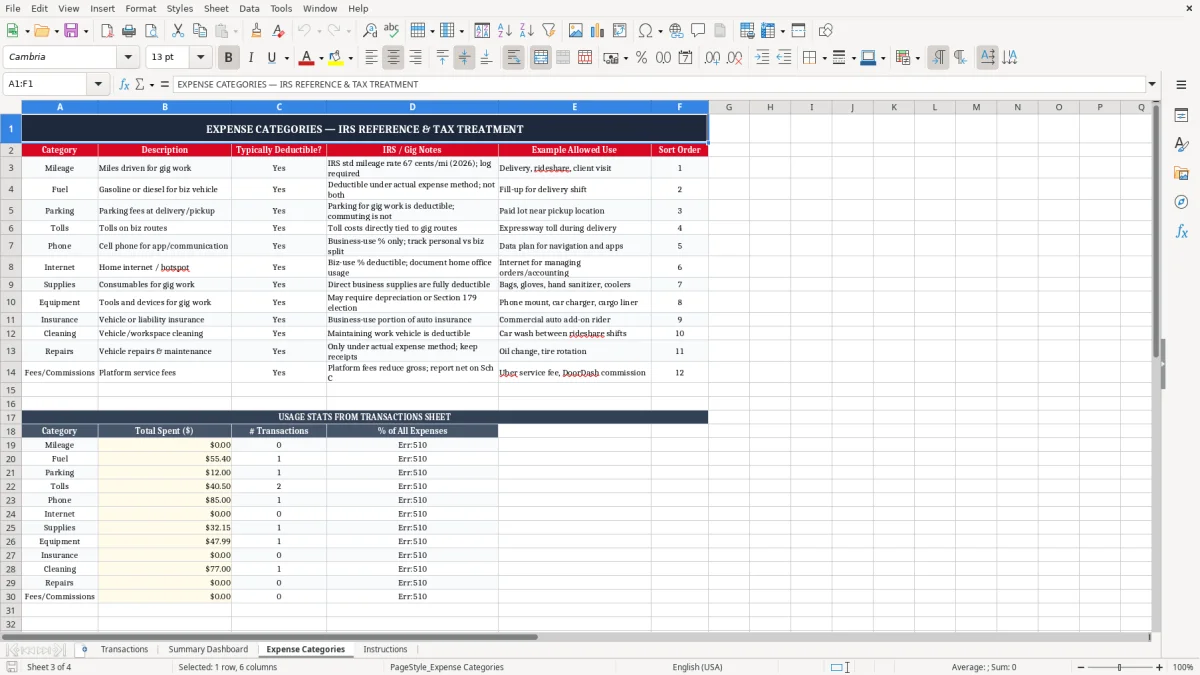Open the Font Name dropdown
This screenshot has width=1200, height=675.
128,57
